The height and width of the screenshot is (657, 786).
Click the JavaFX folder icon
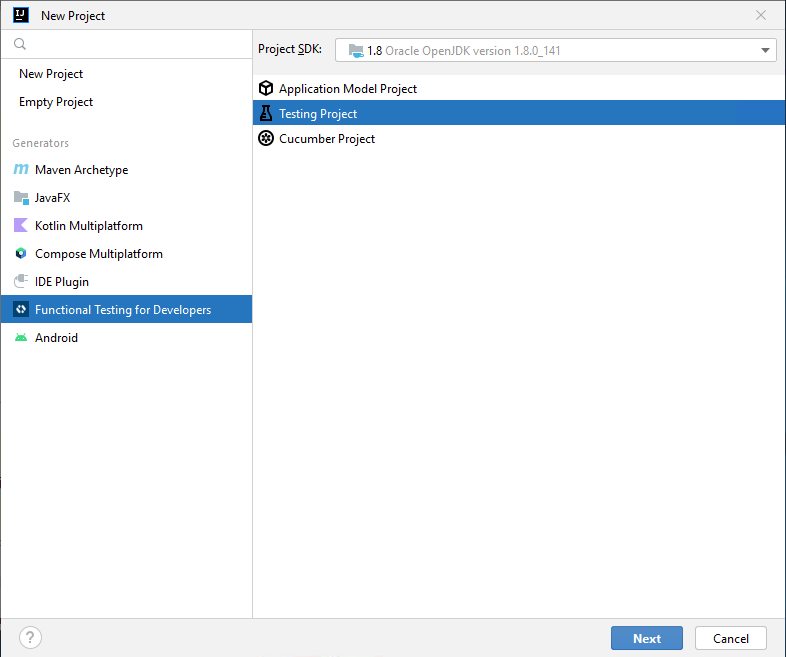pyautogui.click(x=21, y=198)
